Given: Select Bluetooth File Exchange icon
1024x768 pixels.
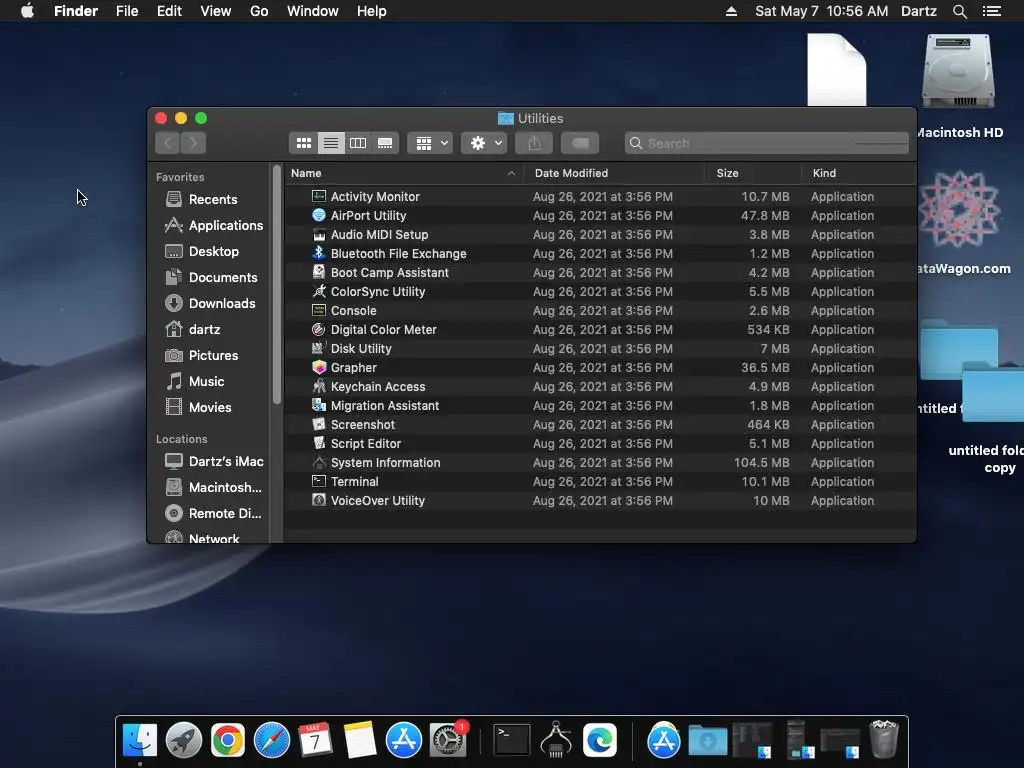Looking at the screenshot, I should 319,253.
